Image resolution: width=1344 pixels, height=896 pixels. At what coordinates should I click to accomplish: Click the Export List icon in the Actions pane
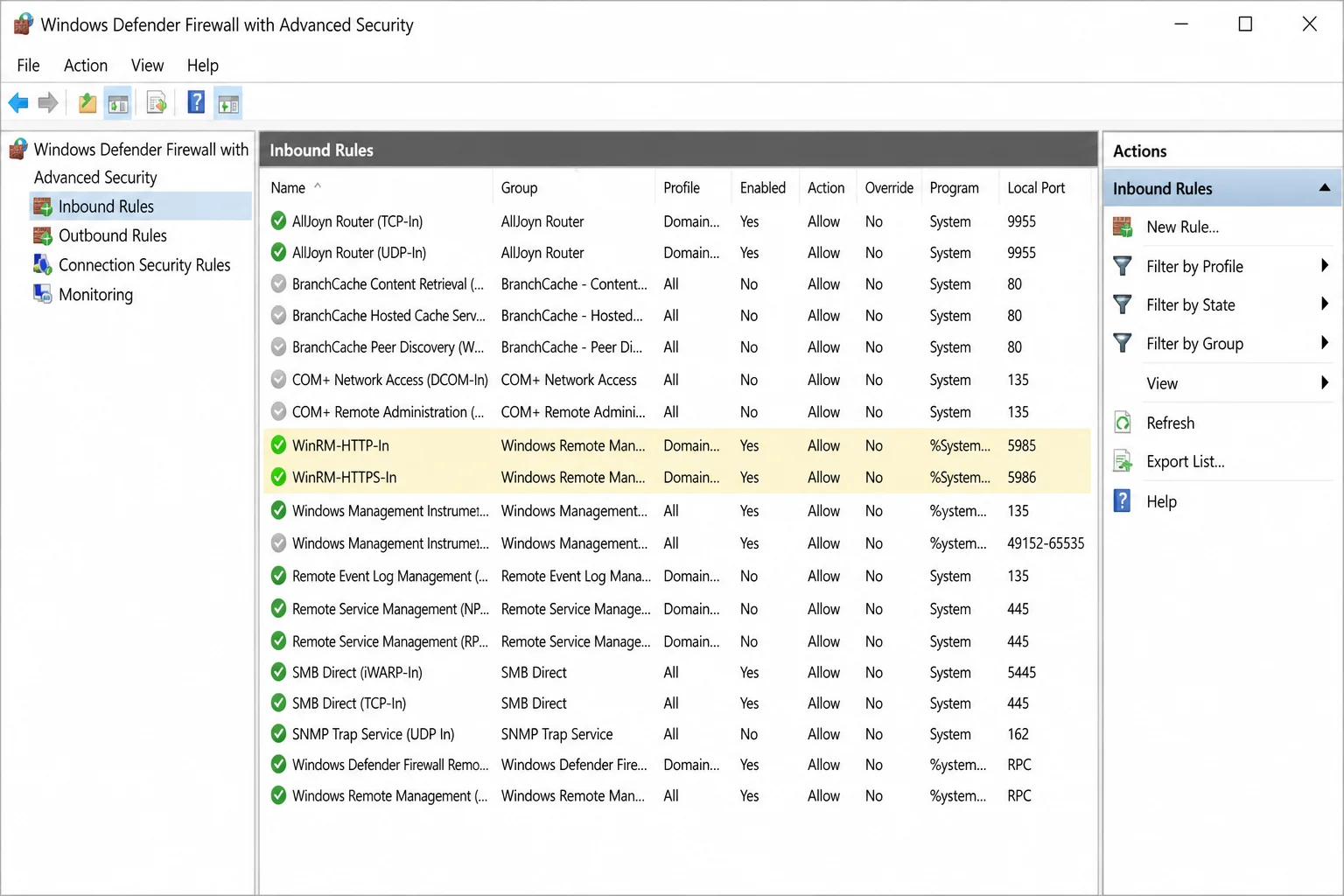[1123, 461]
